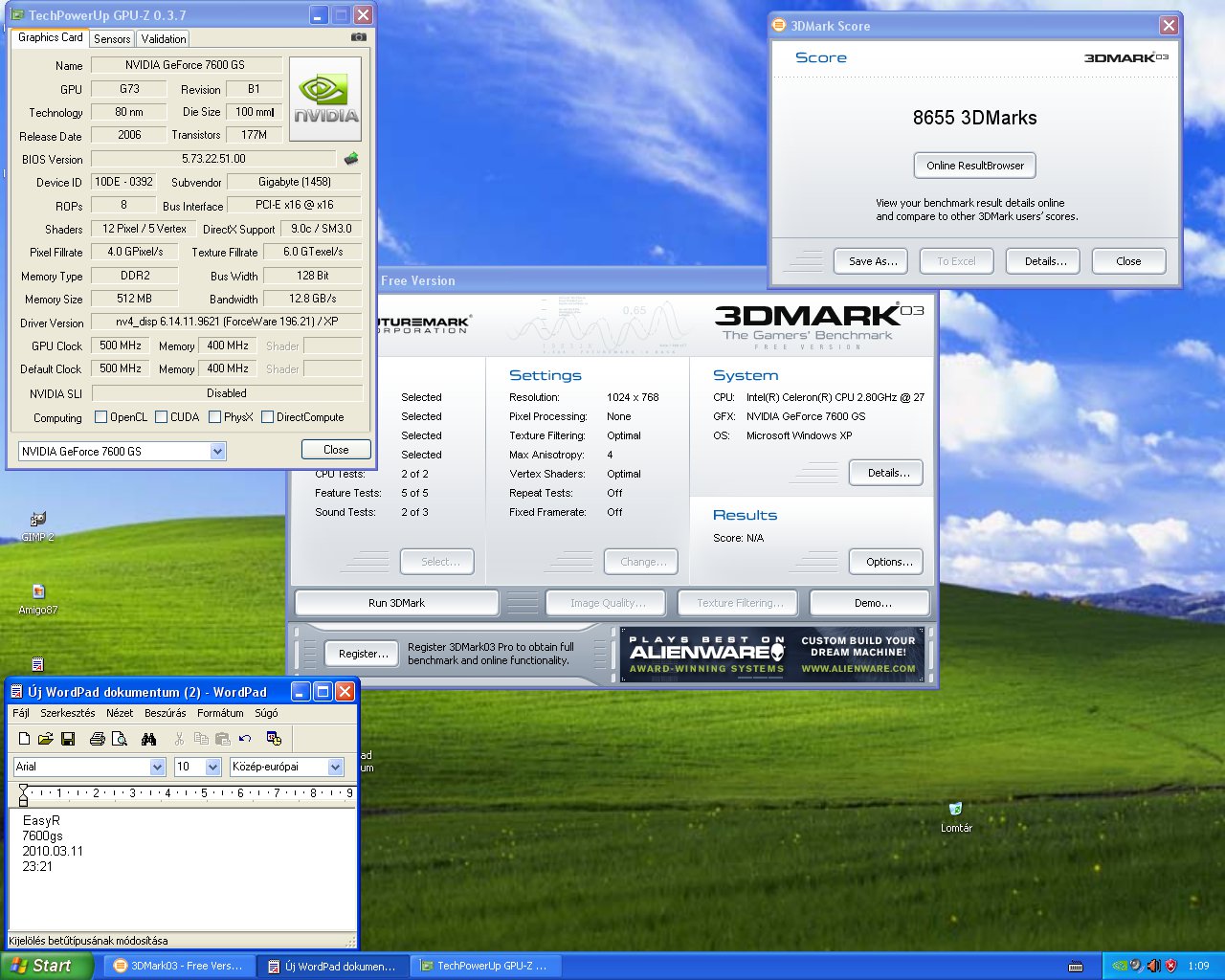Click into the WordPad text area
Image resolution: width=1225 pixels, height=980 pixels.
[182, 871]
